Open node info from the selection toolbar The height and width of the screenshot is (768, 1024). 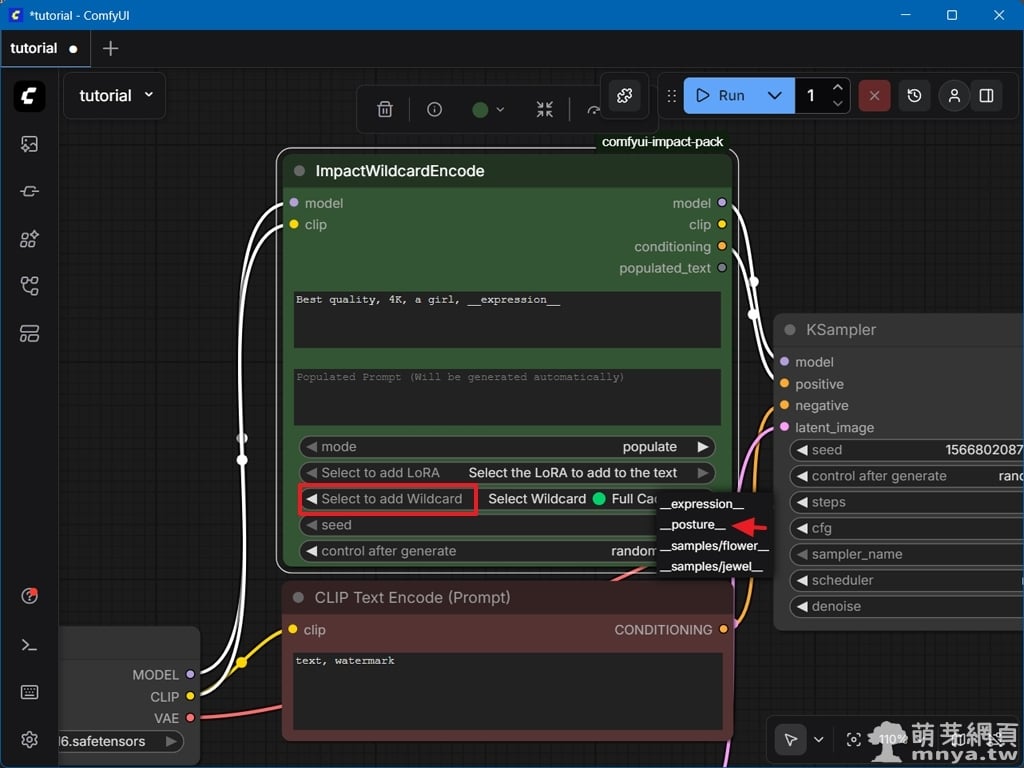[x=434, y=110]
